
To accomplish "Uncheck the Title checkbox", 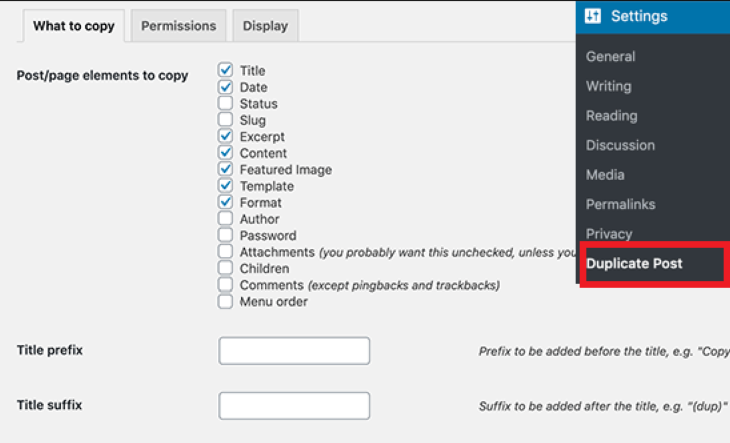I will point(225,71).
